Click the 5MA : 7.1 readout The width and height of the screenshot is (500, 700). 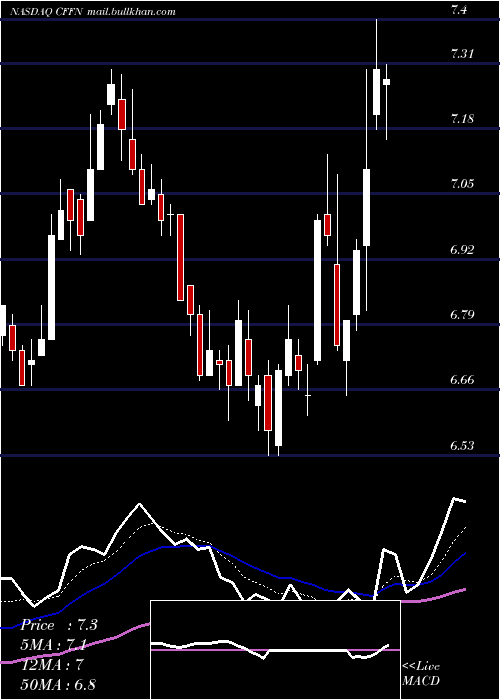point(54,645)
